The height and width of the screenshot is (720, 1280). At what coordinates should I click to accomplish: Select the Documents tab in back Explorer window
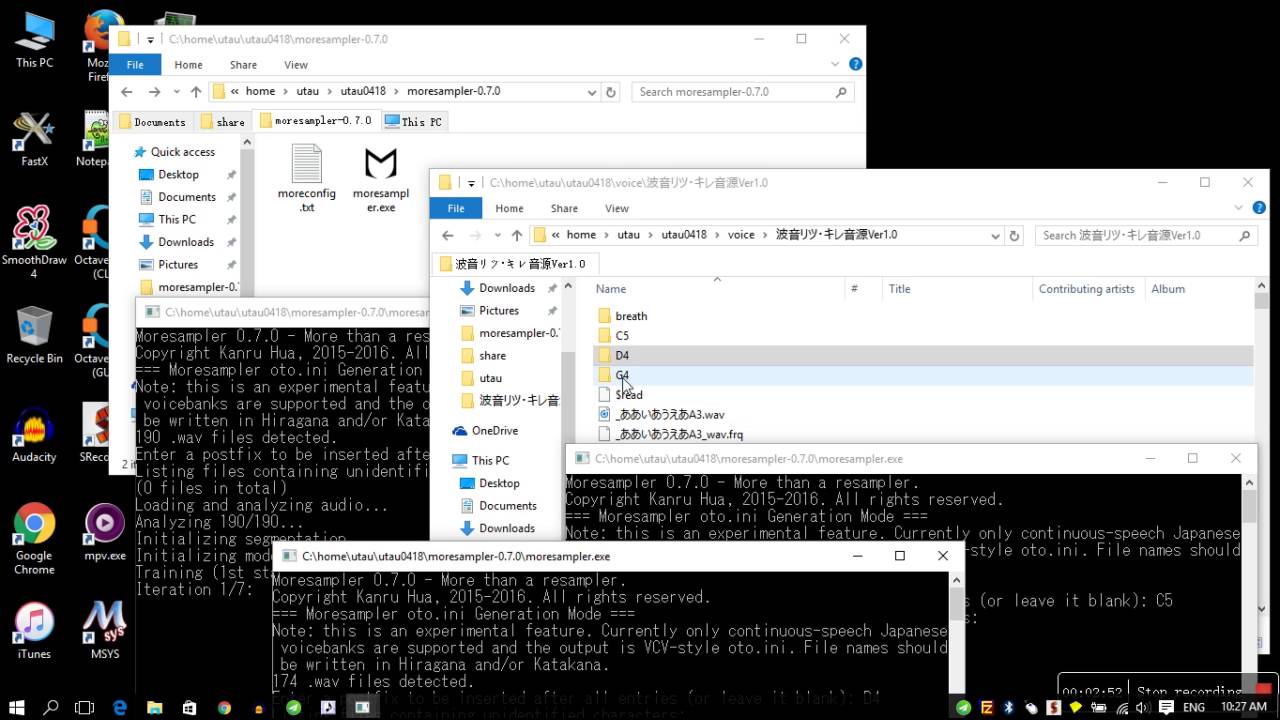[x=151, y=121]
